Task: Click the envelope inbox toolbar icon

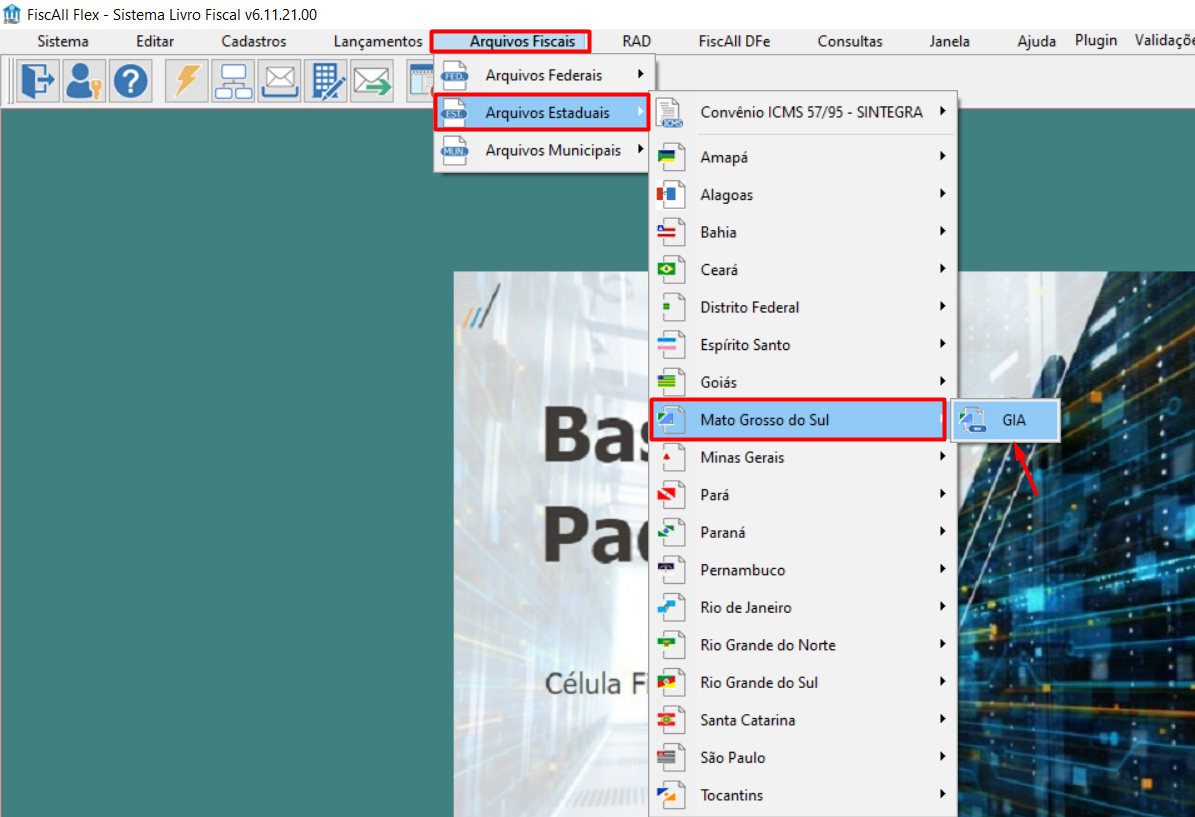Action: tap(280, 81)
